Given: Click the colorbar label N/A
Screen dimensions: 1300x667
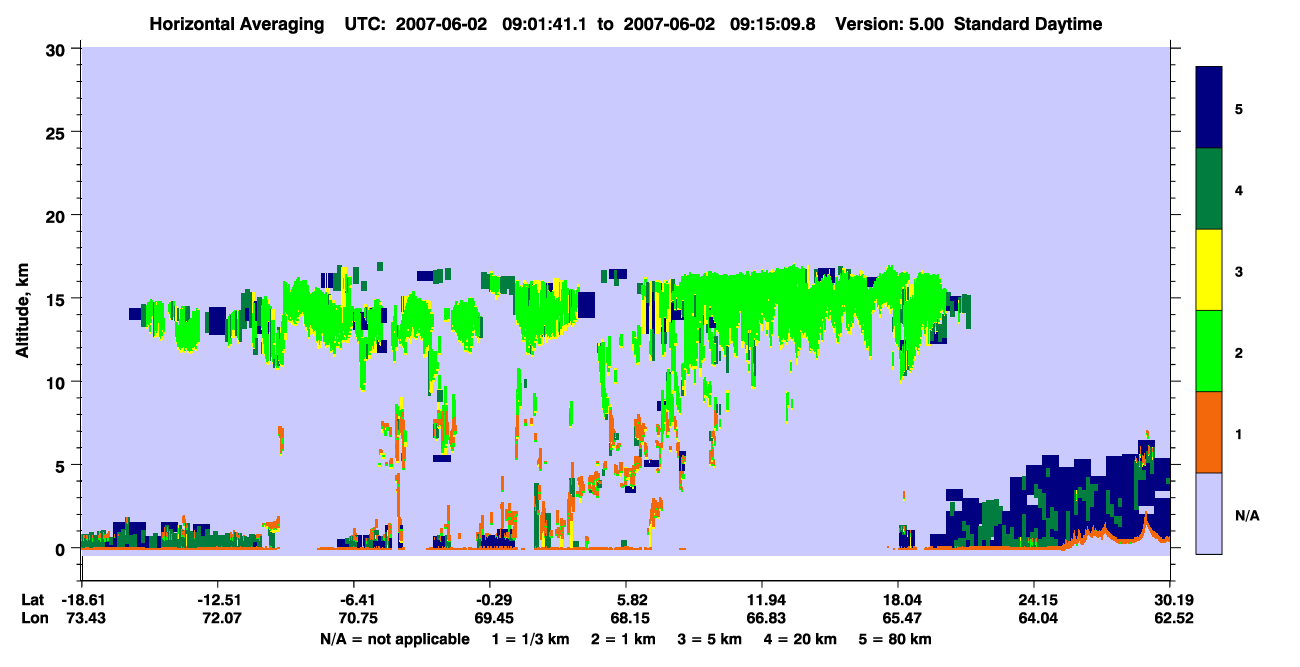Looking at the screenshot, I should [1246, 515].
